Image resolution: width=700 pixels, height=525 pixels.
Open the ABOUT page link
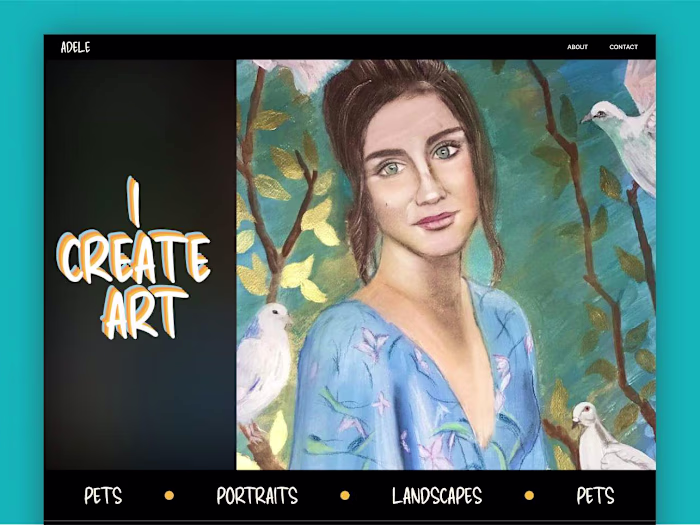[577, 47]
